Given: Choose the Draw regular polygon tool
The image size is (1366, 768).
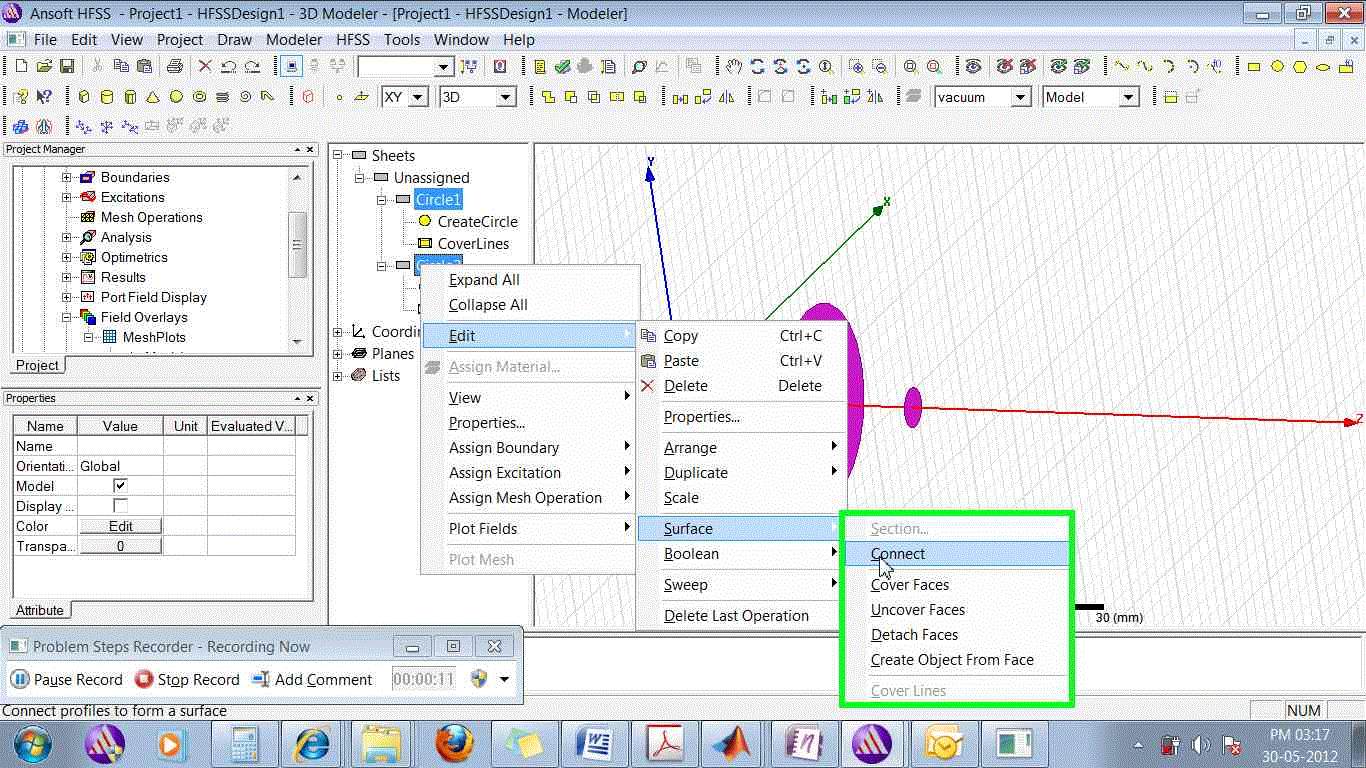Looking at the screenshot, I should coord(1300,67).
